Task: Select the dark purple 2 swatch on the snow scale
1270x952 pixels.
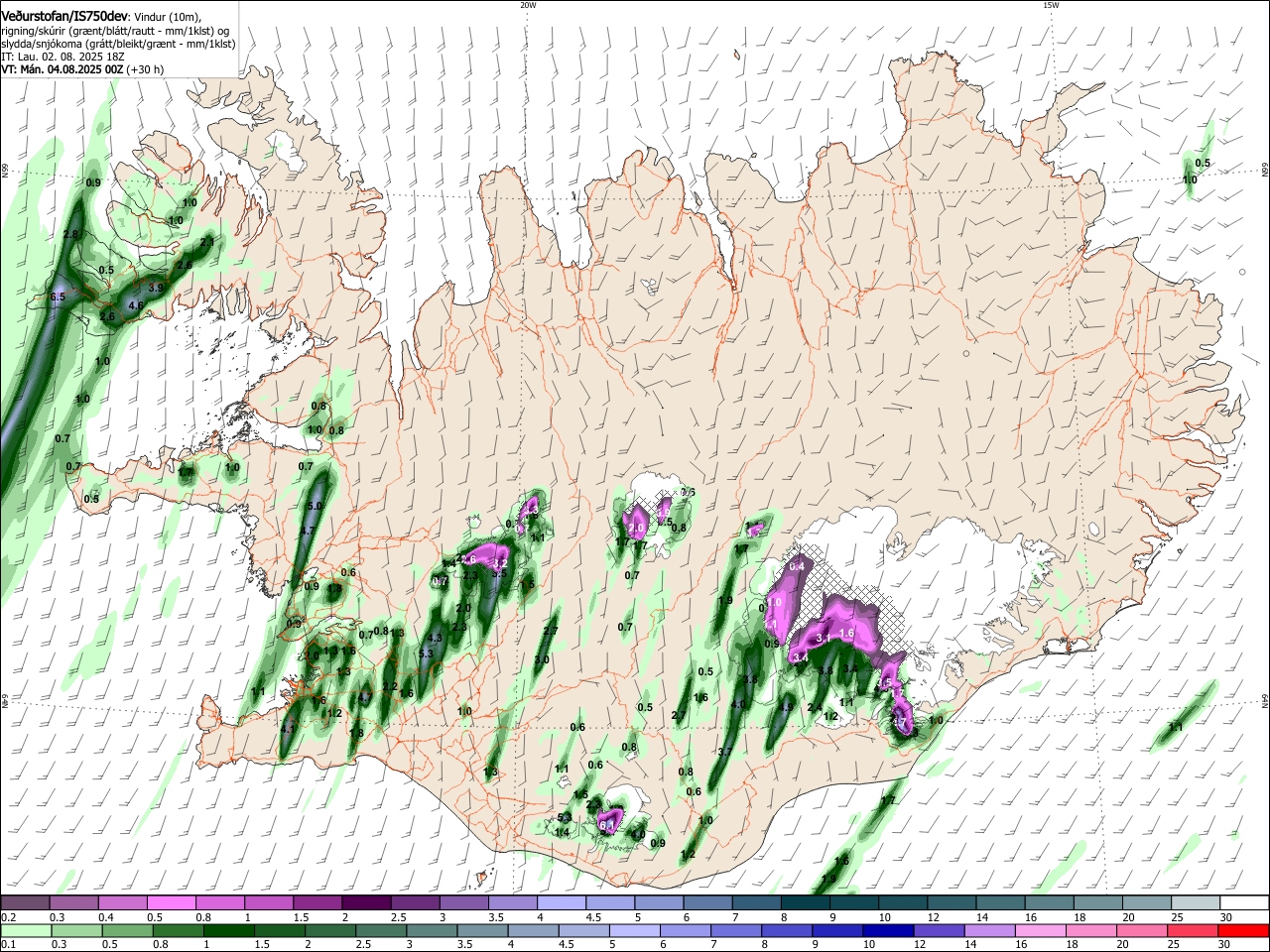Action: click(x=367, y=902)
